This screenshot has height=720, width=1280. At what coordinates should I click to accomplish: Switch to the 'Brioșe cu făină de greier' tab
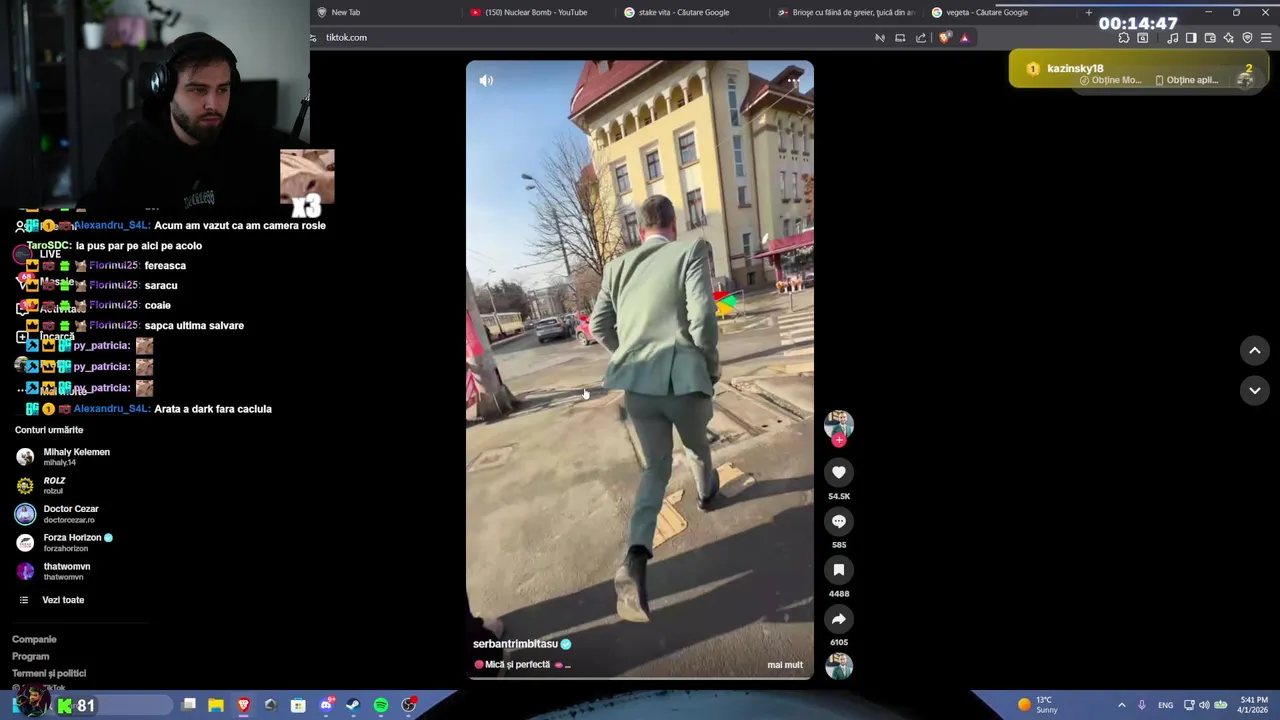click(x=846, y=12)
